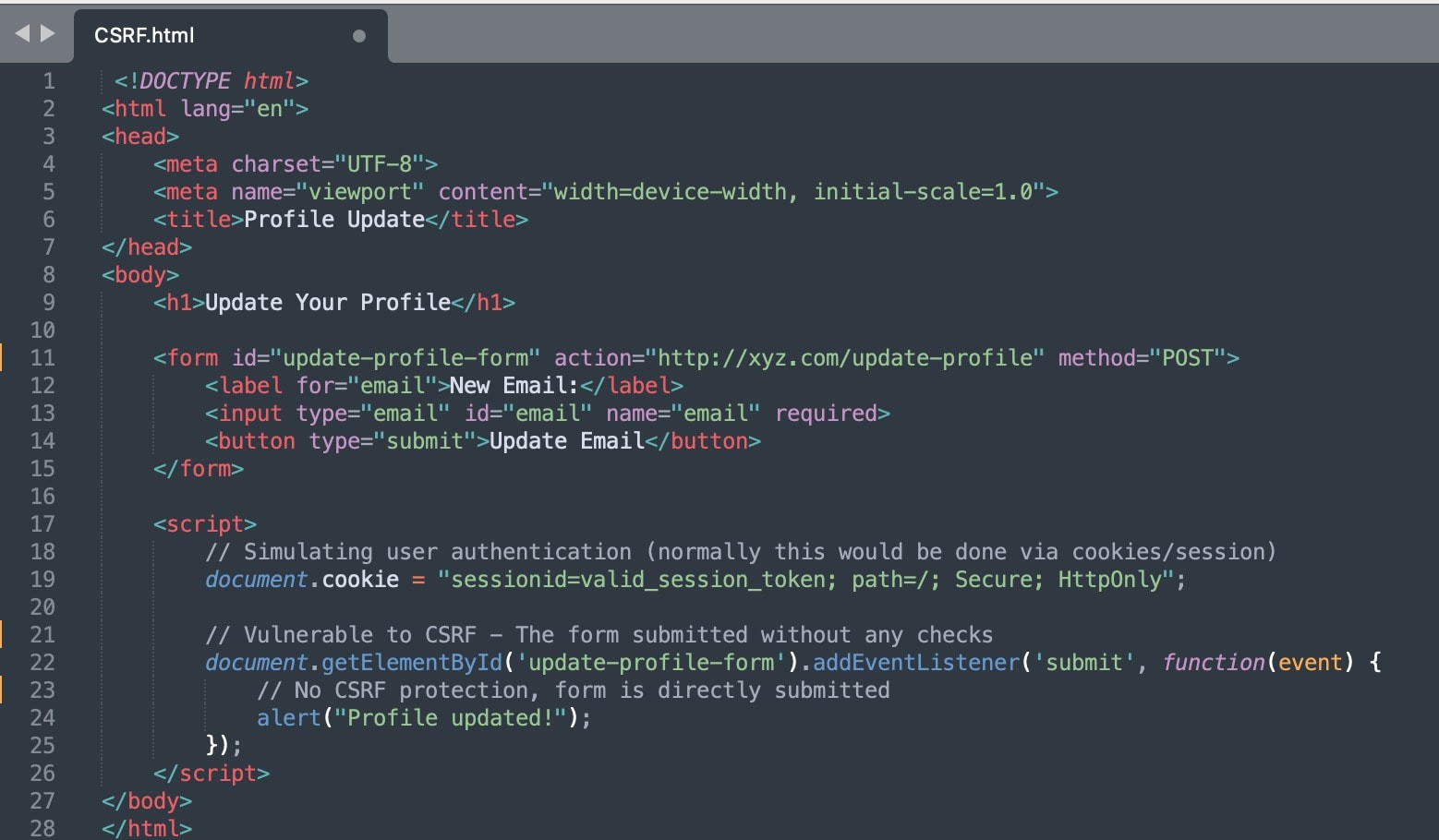Click line number 28 in the gutter
This screenshot has width=1439, height=840.
click(x=42, y=828)
